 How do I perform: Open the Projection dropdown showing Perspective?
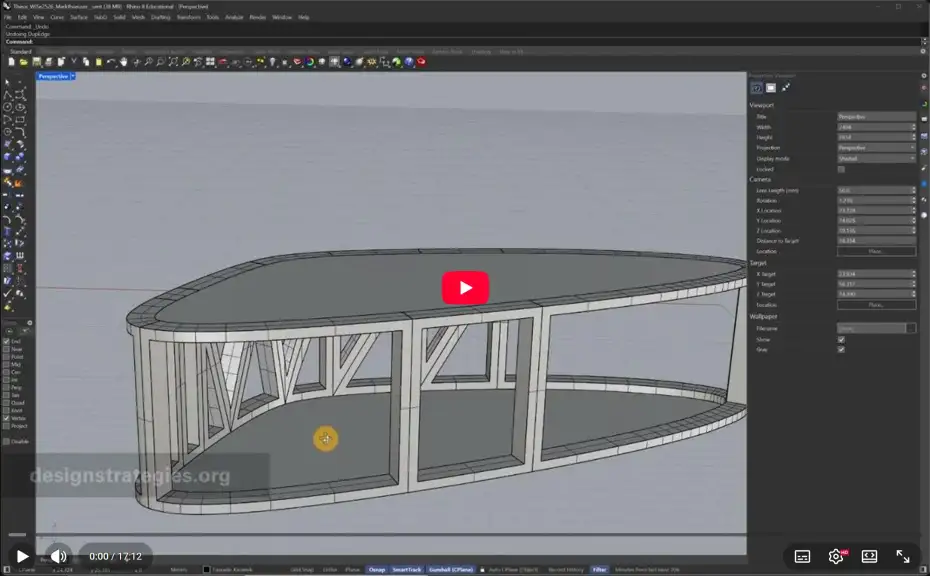point(874,146)
